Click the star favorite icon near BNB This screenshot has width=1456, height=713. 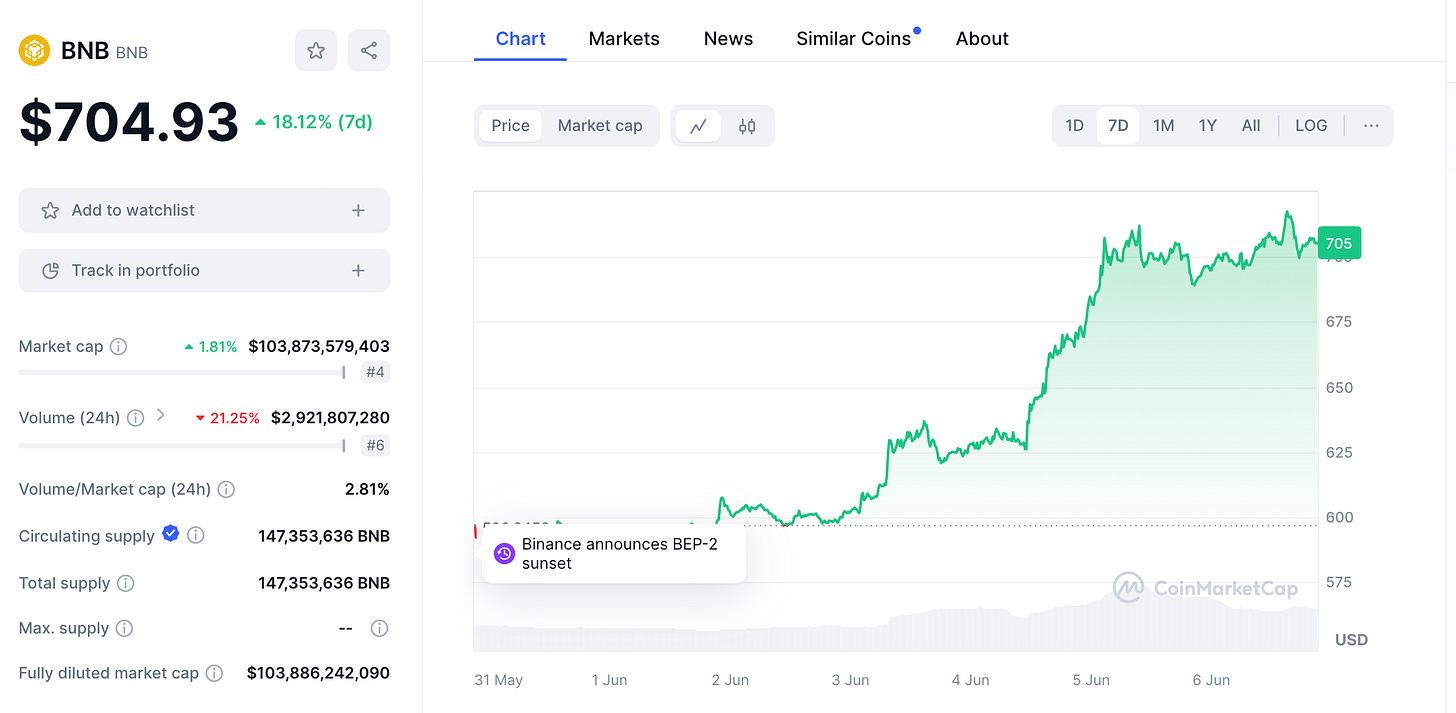pyautogui.click(x=316, y=50)
